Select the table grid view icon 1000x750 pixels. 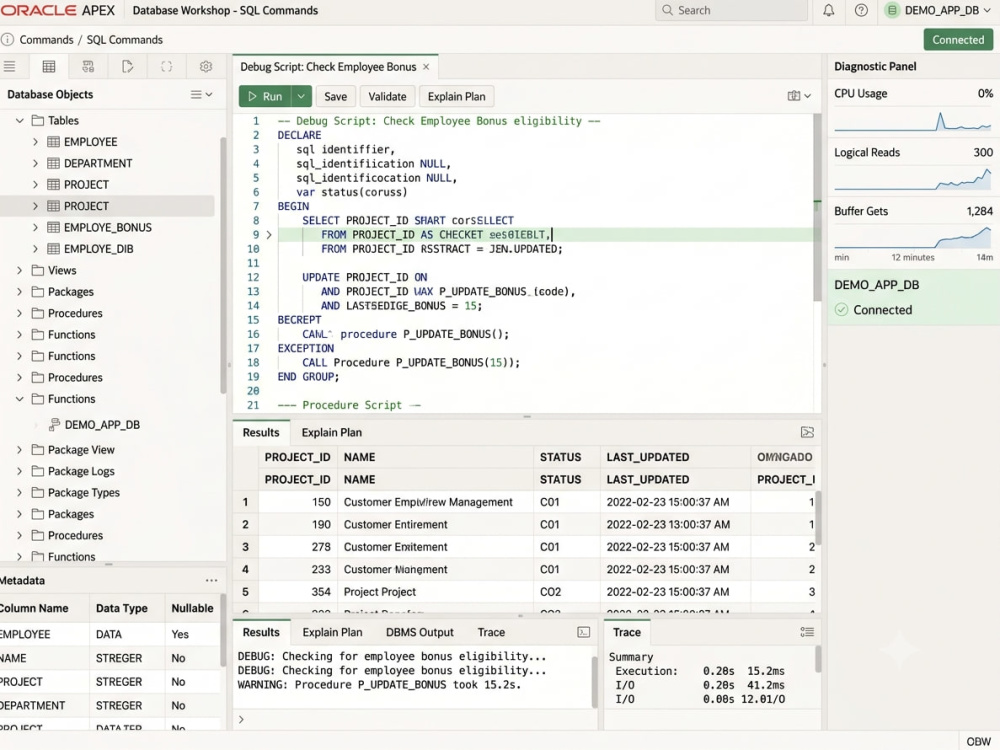tap(48, 66)
